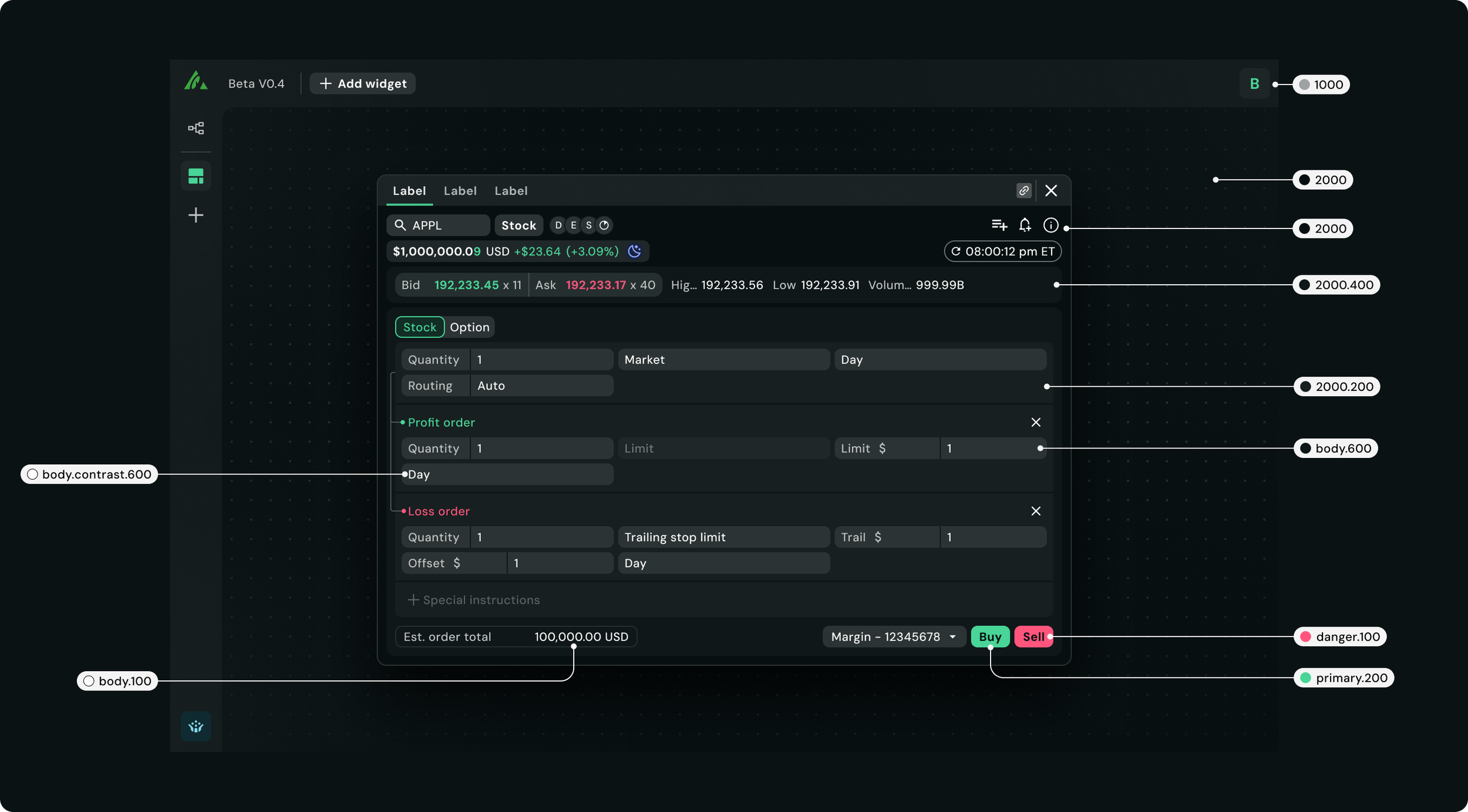The height and width of the screenshot is (812, 1468).
Task: Click the moon after-hours icon by the price
Action: [634, 251]
